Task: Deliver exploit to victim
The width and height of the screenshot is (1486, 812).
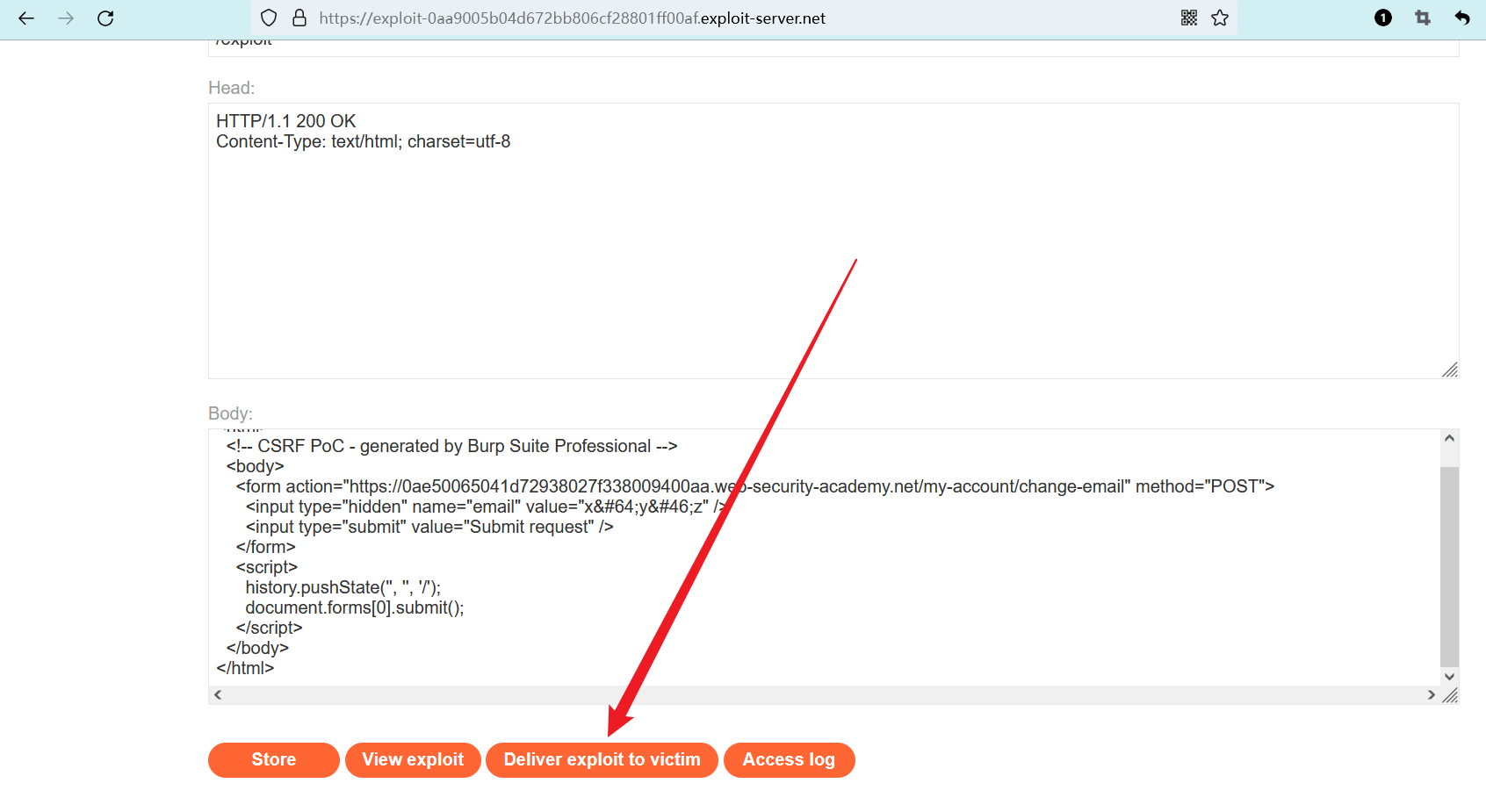Action: pyautogui.click(x=602, y=759)
